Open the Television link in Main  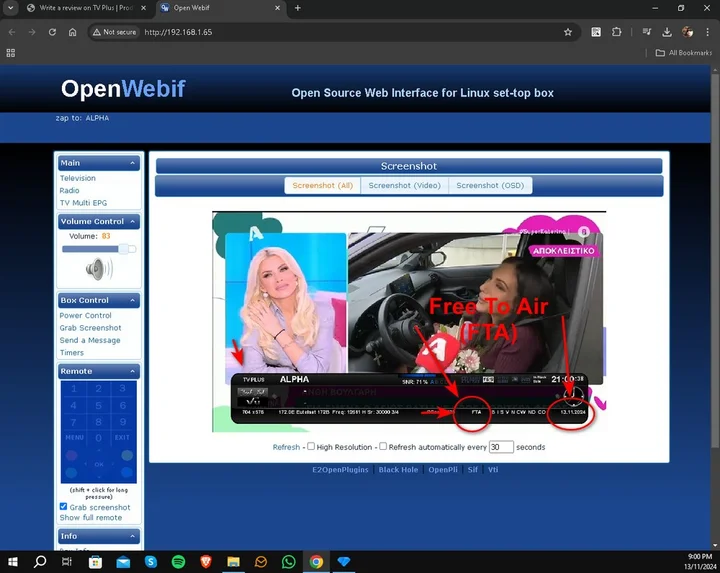click(x=78, y=178)
